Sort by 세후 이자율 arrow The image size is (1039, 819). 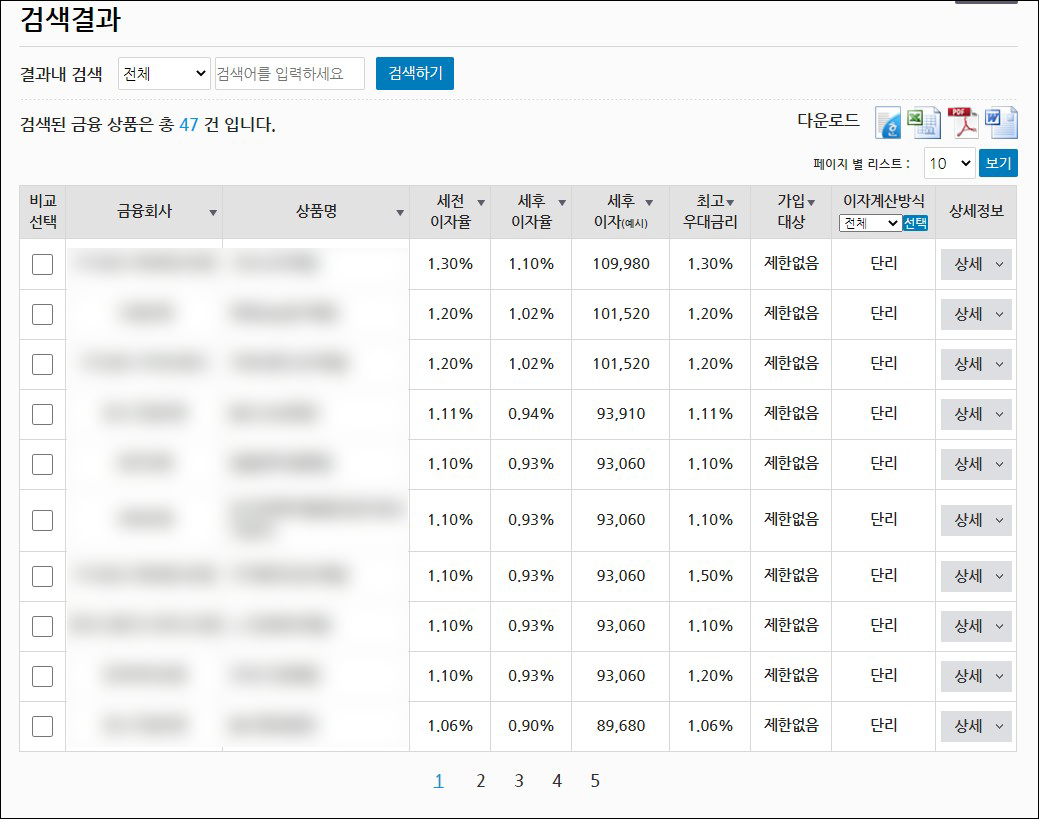point(562,203)
